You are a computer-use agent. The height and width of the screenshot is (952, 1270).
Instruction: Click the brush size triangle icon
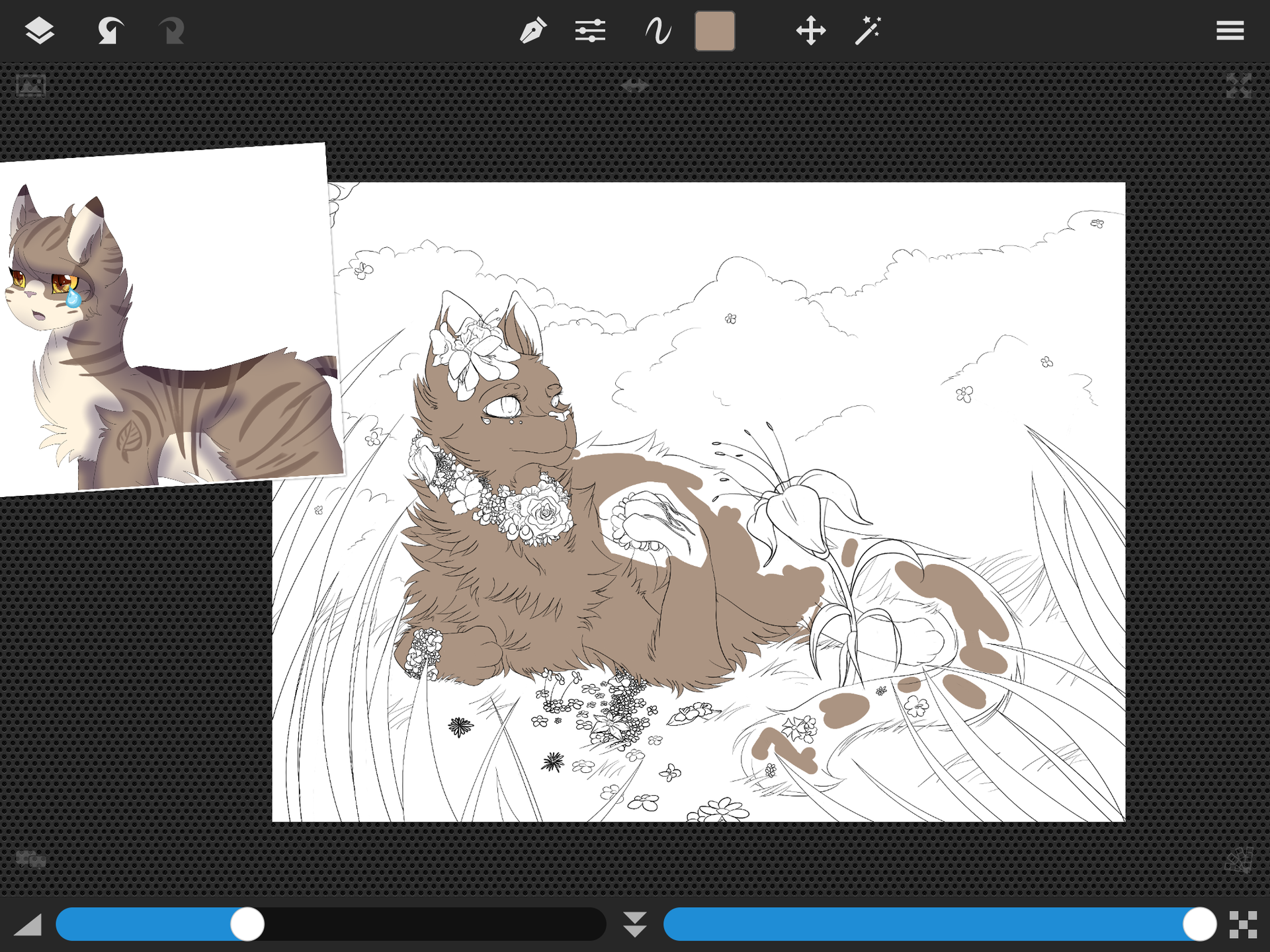tap(28, 925)
